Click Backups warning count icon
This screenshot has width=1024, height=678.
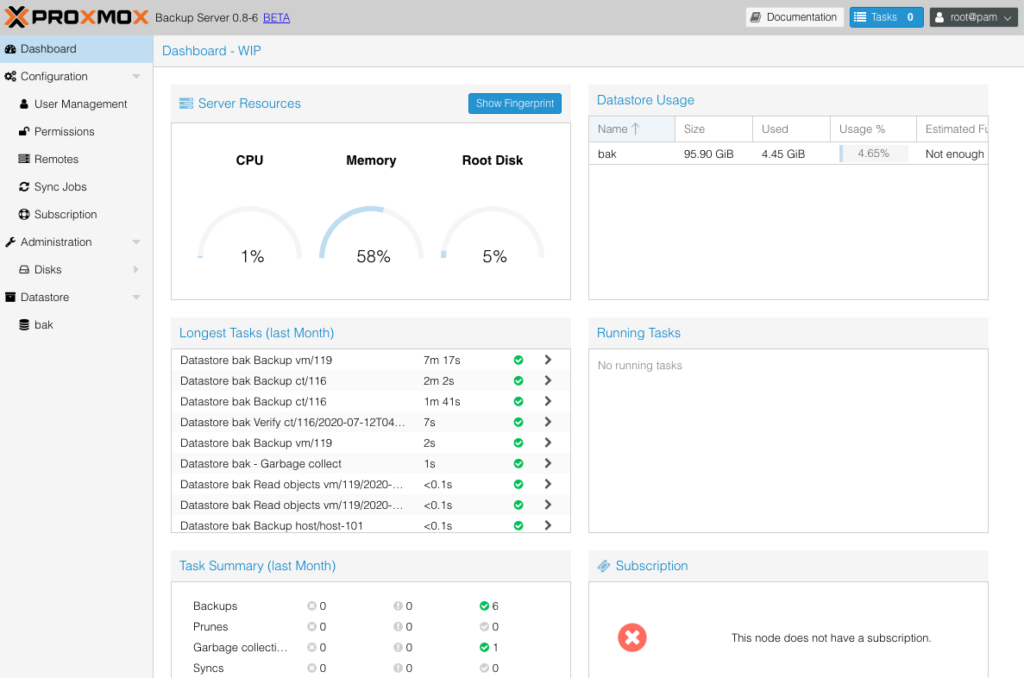pyautogui.click(x=398, y=606)
